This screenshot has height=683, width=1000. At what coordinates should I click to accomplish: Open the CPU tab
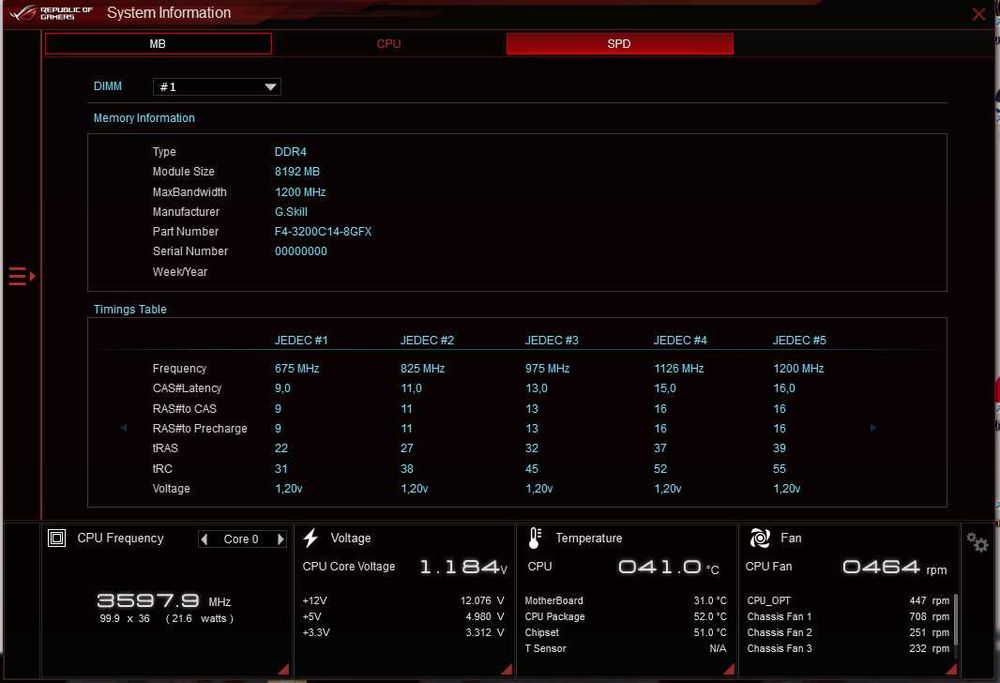coord(388,44)
